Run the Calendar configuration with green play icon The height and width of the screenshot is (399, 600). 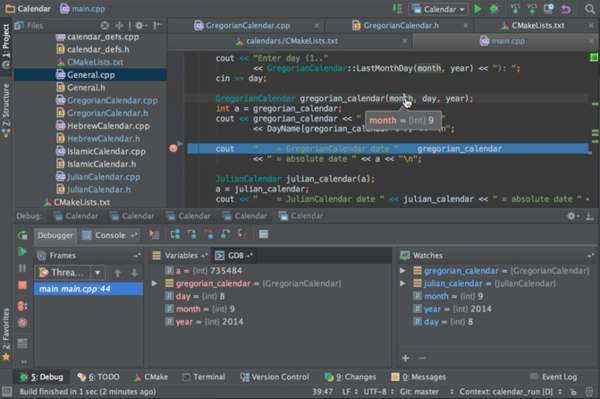[477, 9]
